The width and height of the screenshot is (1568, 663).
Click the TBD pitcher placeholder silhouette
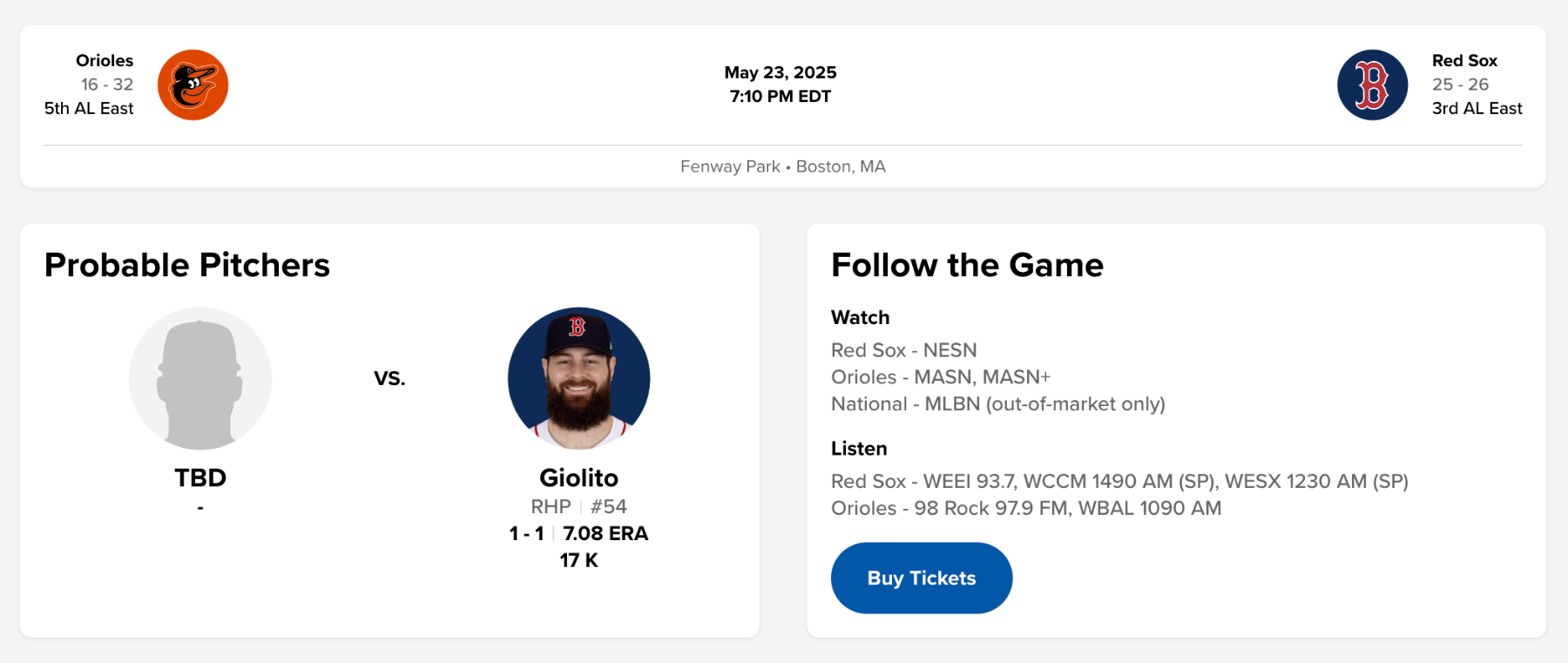pos(200,378)
